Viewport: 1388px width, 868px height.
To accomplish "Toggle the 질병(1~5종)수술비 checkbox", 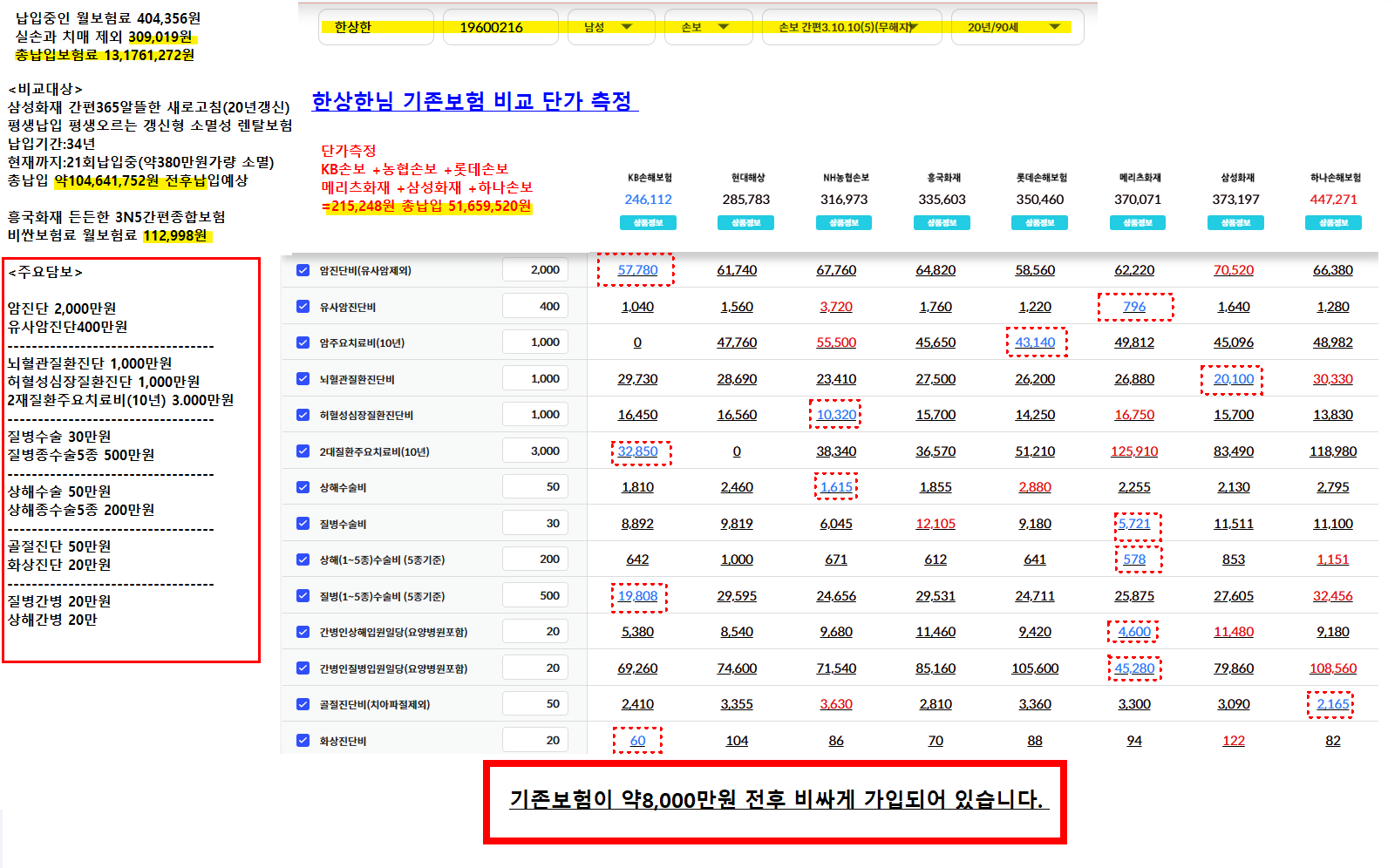I will 303,596.
